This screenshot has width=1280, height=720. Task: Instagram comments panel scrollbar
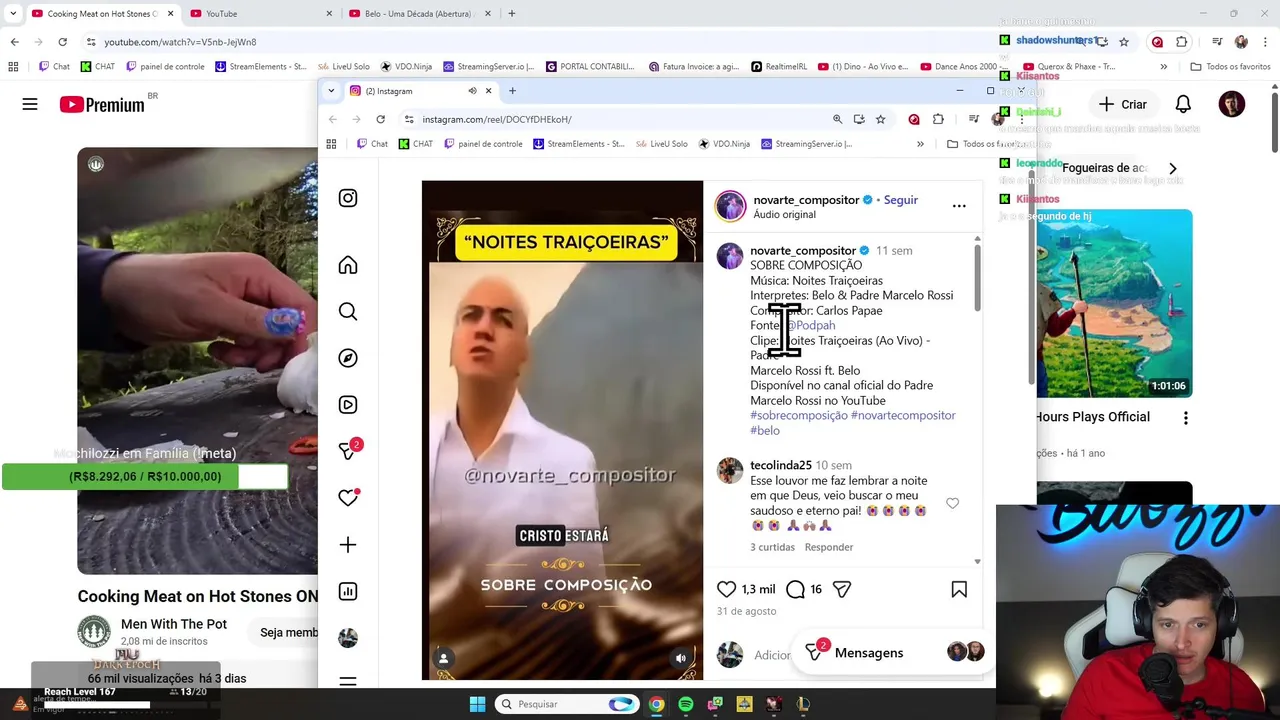point(977,278)
